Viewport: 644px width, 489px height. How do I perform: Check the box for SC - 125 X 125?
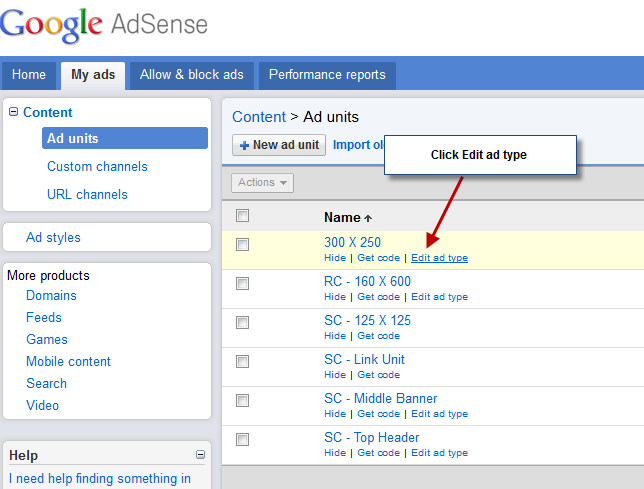[242, 322]
